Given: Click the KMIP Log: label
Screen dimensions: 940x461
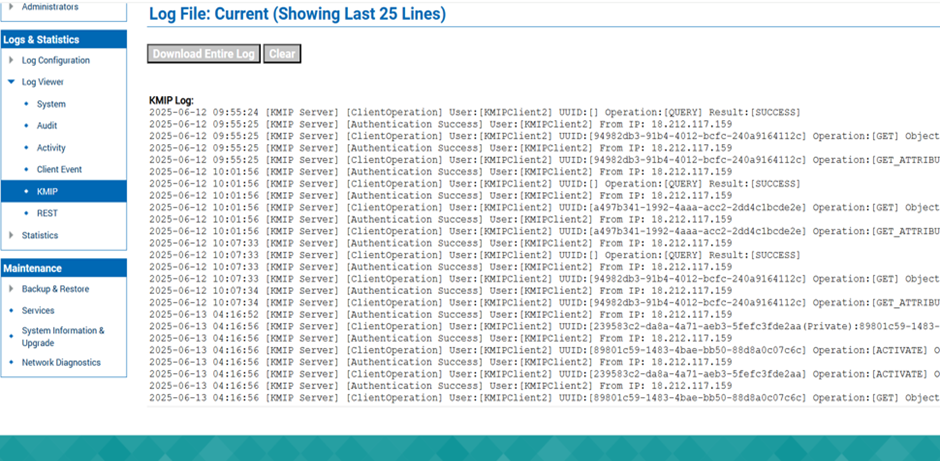Looking at the screenshot, I should pyautogui.click(x=171, y=101).
